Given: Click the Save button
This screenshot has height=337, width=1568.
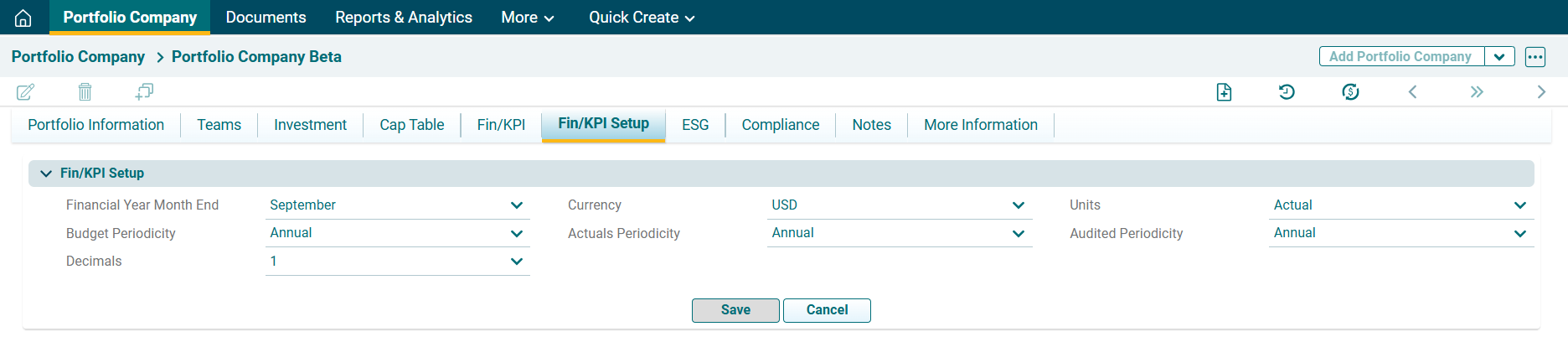Looking at the screenshot, I should tap(735, 310).
